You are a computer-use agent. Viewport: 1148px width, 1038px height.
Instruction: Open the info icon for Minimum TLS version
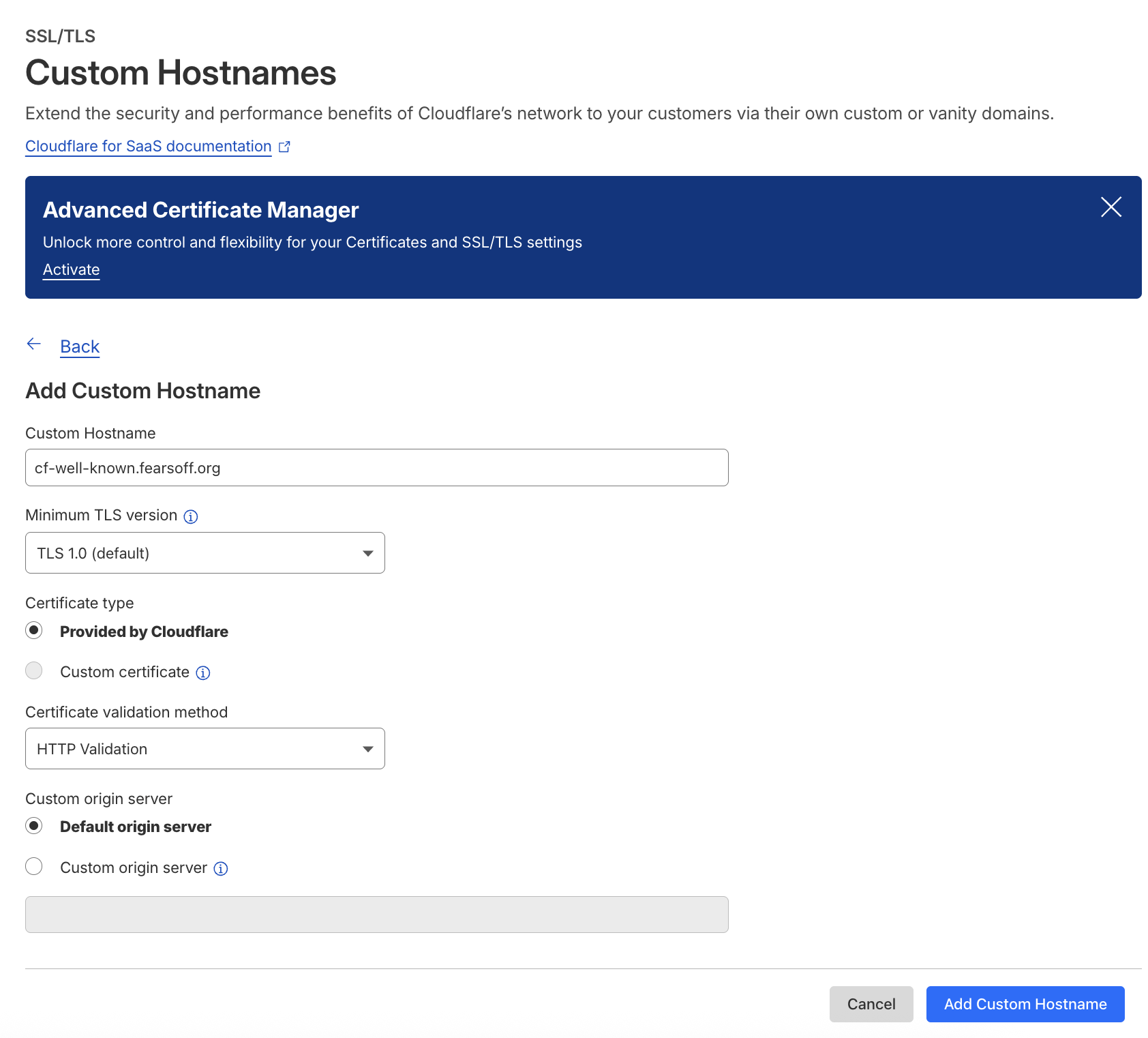click(191, 516)
